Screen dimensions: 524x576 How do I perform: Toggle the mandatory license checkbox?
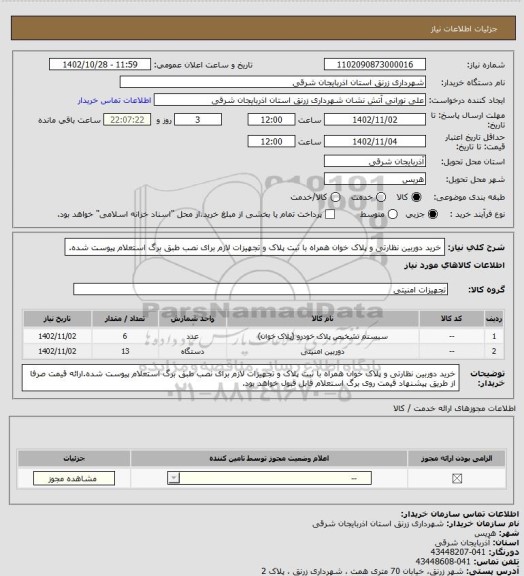457,478
